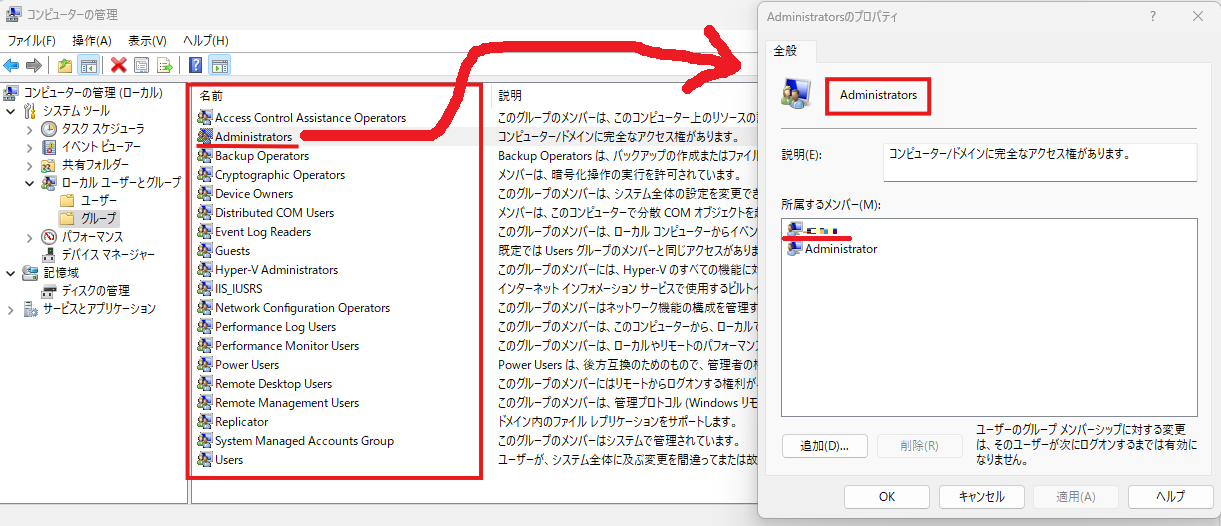This screenshot has width=1221, height=526.
Task: Click the Up one level folder icon
Action: pyautogui.click(x=65, y=66)
